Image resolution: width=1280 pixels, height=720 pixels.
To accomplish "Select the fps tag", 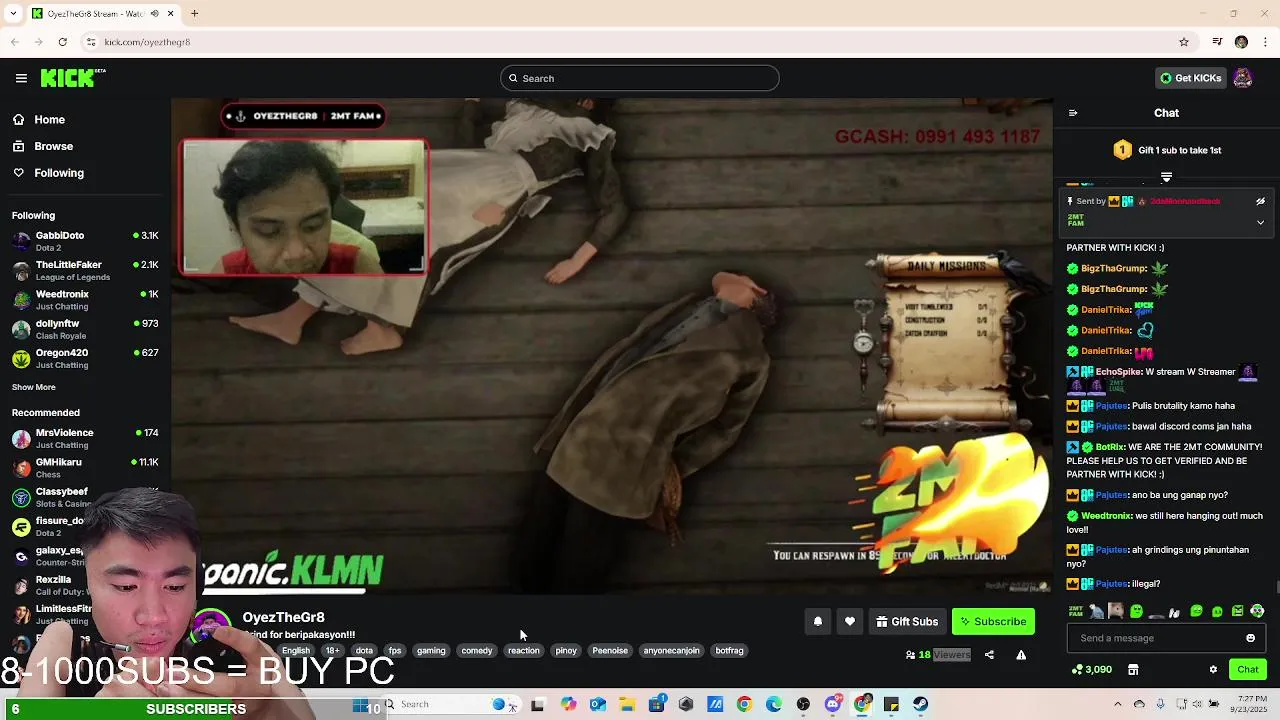I will pyautogui.click(x=395, y=651).
